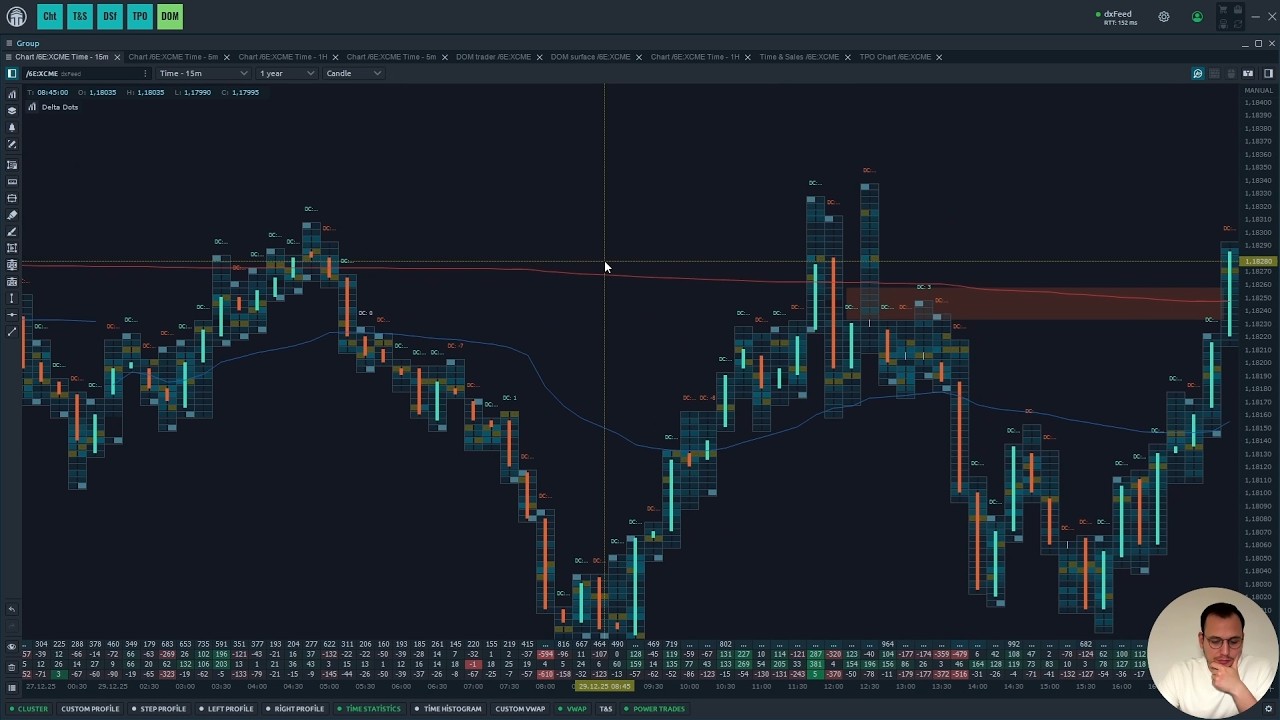Click the T&S button in the bottom bar
This screenshot has height=720, width=1280.
pyautogui.click(x=606, y=709)
